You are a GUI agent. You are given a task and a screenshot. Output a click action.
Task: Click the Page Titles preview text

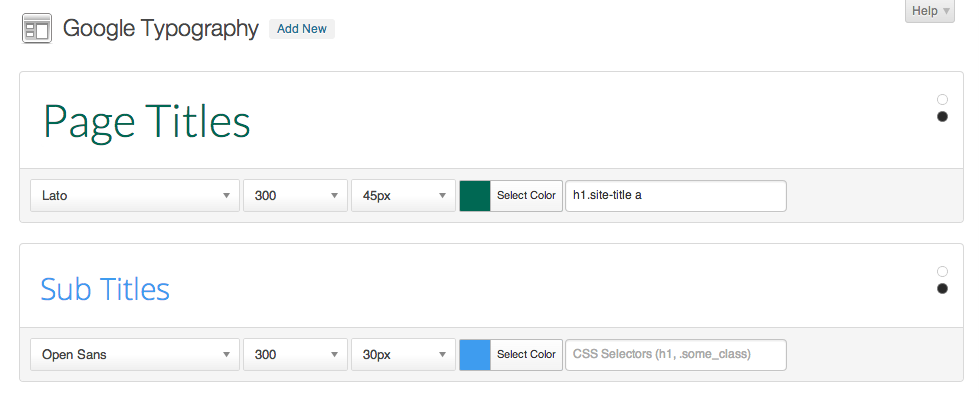point(147,122)
